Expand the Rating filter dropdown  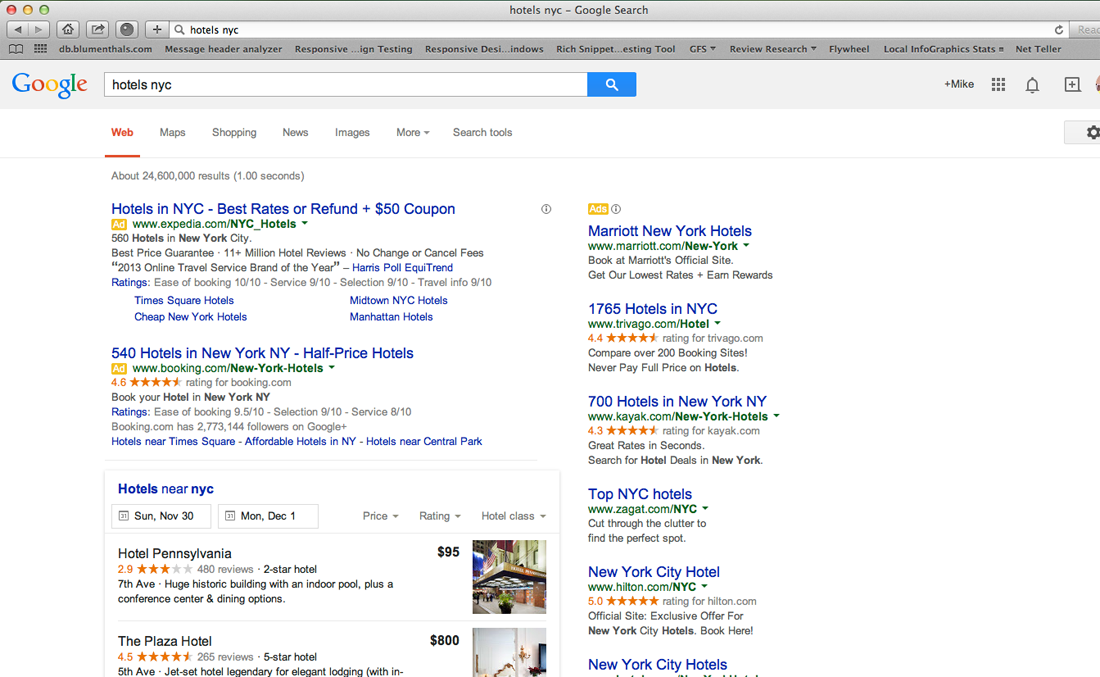(x=440, y=516)
